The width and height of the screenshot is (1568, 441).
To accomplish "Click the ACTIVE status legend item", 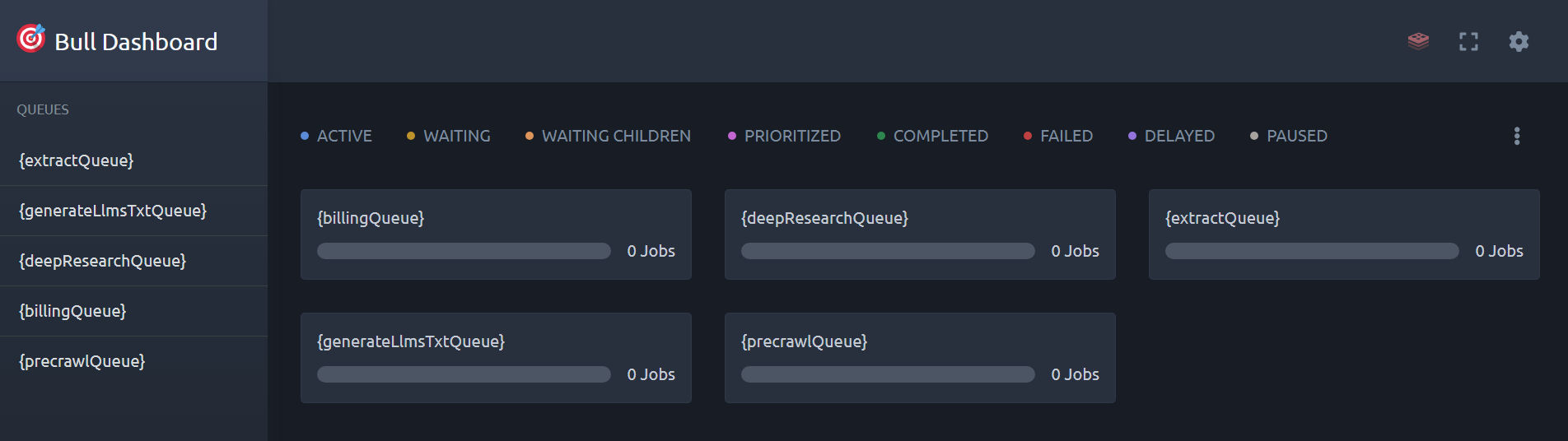I will [x=336, y=136].
